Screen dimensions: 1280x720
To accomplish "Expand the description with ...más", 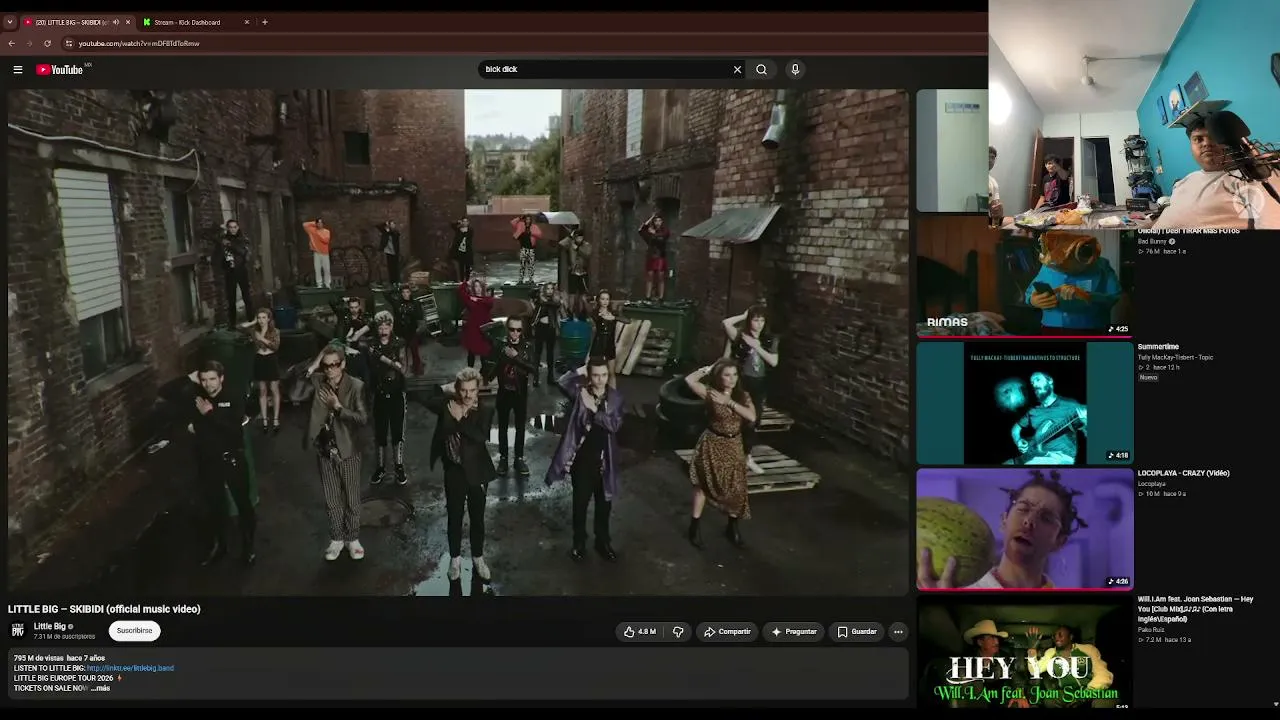I will [100, 688].
